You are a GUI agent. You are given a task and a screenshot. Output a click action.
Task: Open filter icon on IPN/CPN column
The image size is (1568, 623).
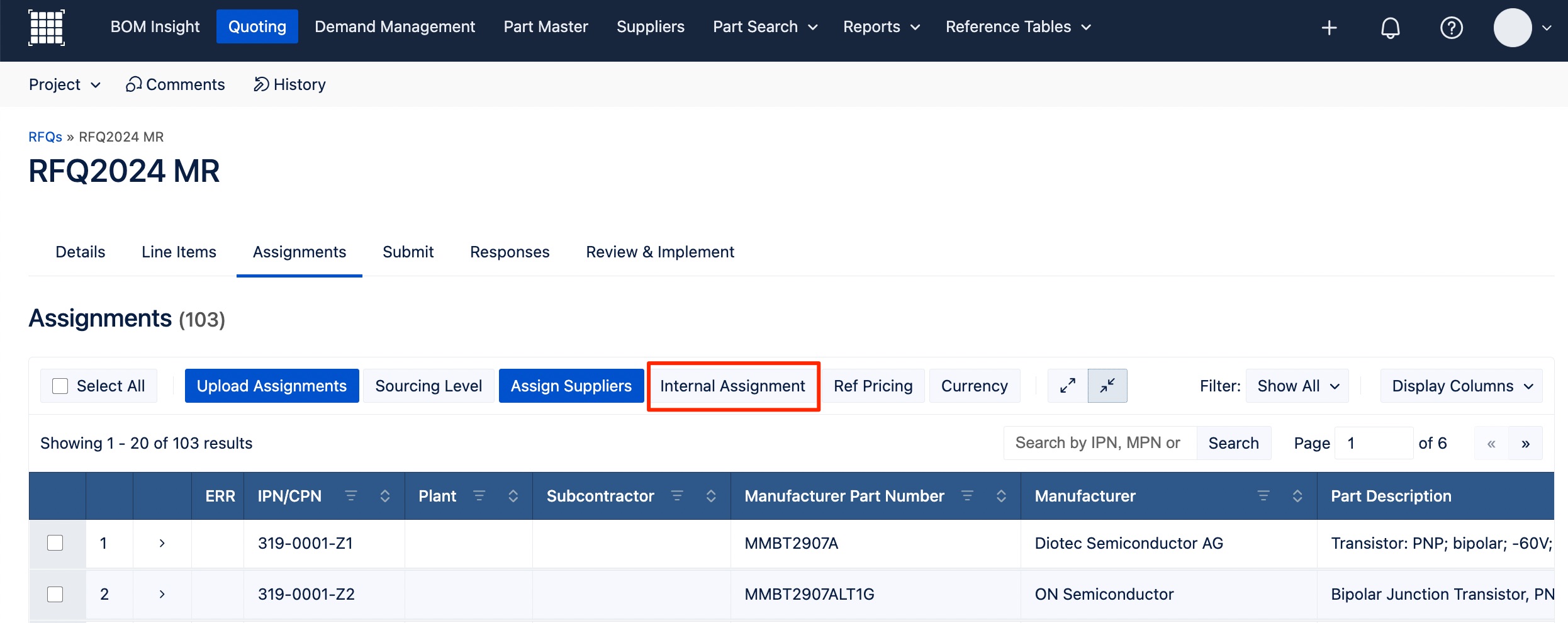[x=351, y=496]
